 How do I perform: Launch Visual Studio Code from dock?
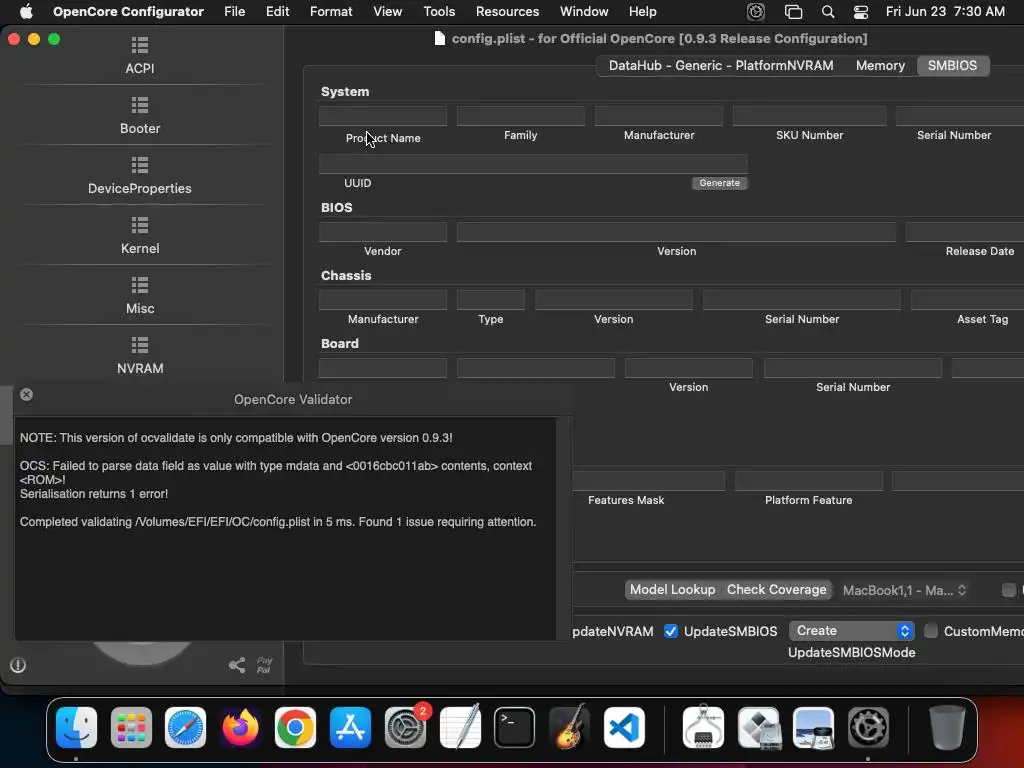(624, 727)
